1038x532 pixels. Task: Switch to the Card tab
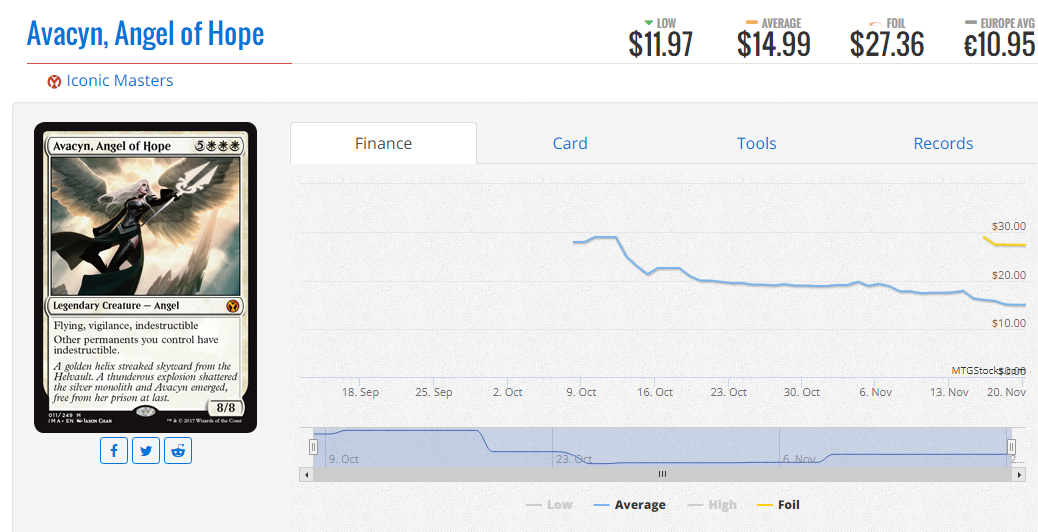pyautogui.click(x=570, y=144)
